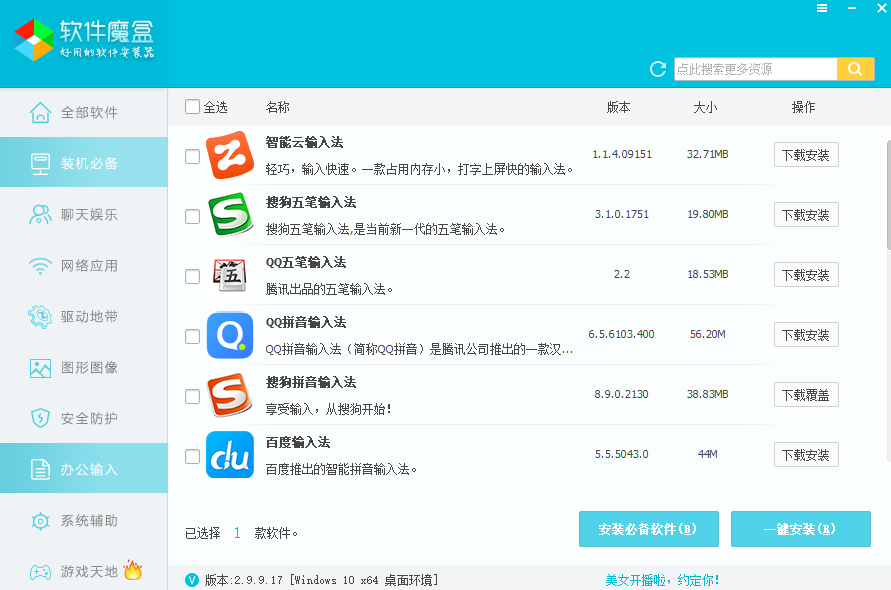Click the gear icon next to 驱动地带
891x590 pixels.
click(x=40, y=317)
